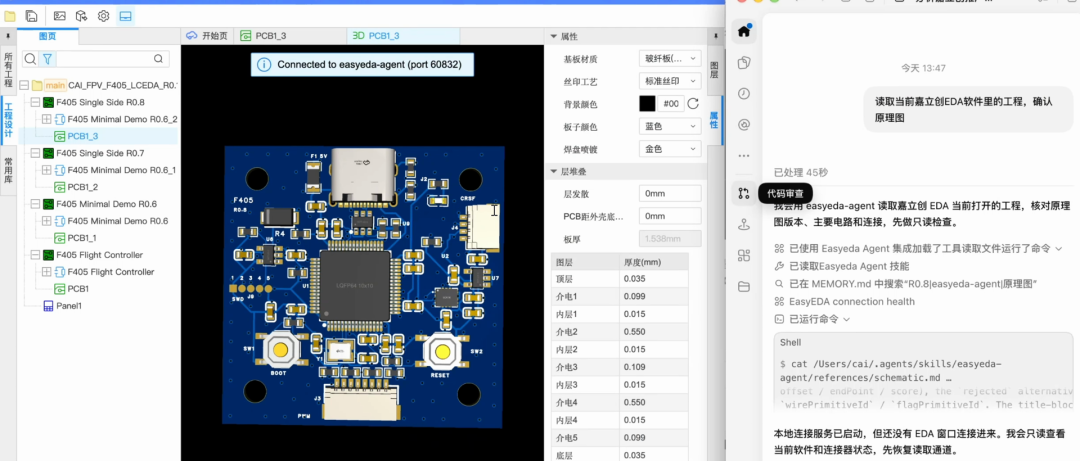
Task: Click the magnifier inside the search field
Action: point(158,59)
